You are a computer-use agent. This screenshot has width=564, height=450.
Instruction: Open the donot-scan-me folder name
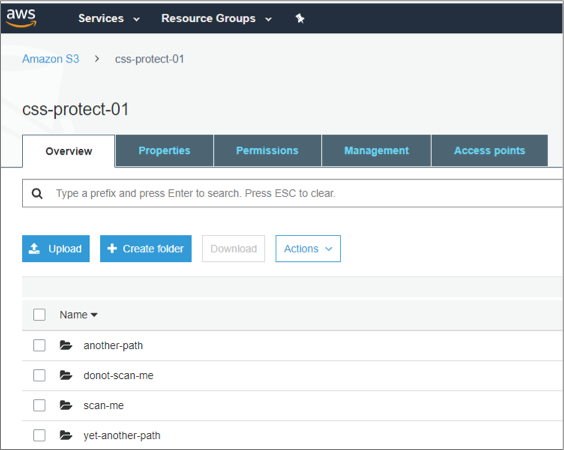pyautogui.click(x=118, y=375)
